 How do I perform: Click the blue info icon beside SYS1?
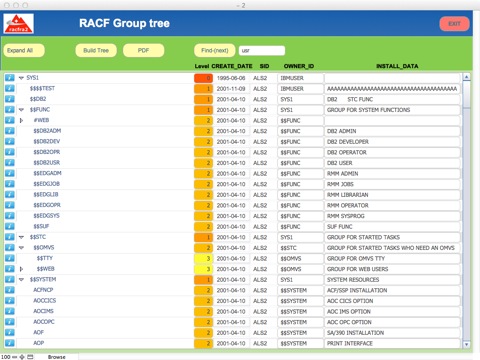tap(10, 78)
